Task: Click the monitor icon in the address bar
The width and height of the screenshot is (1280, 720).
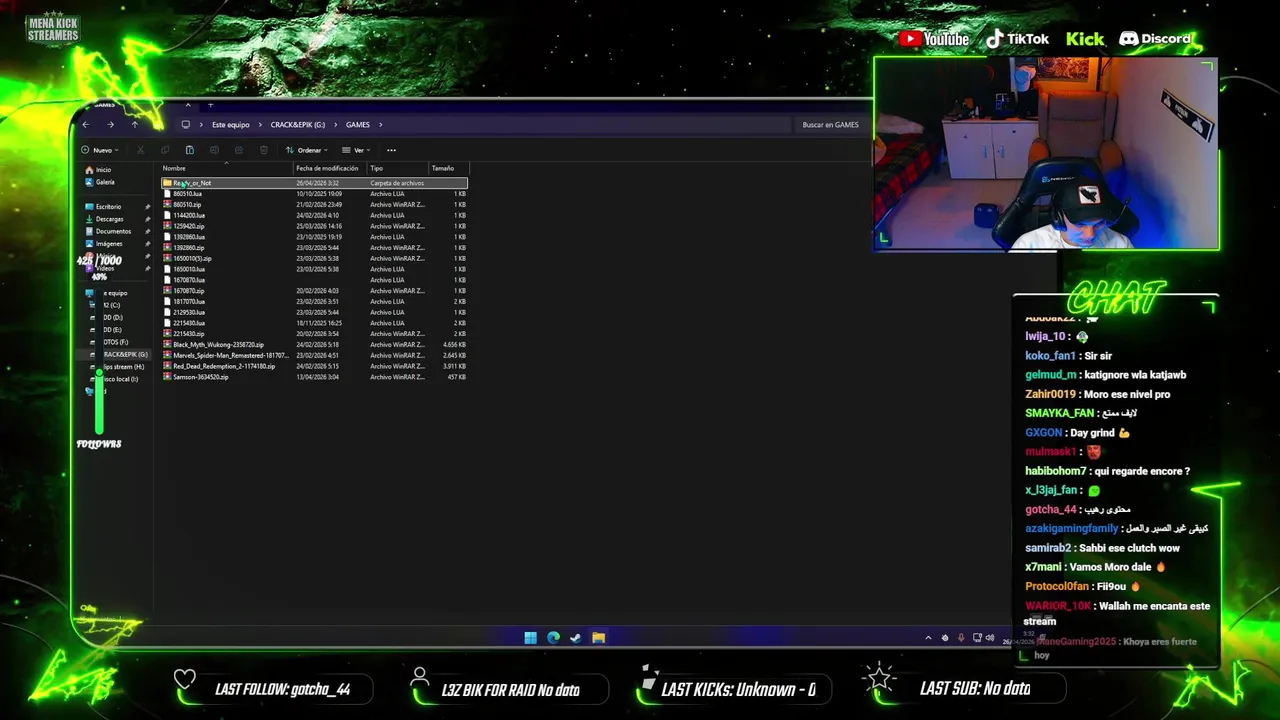Action: point(185,125)
